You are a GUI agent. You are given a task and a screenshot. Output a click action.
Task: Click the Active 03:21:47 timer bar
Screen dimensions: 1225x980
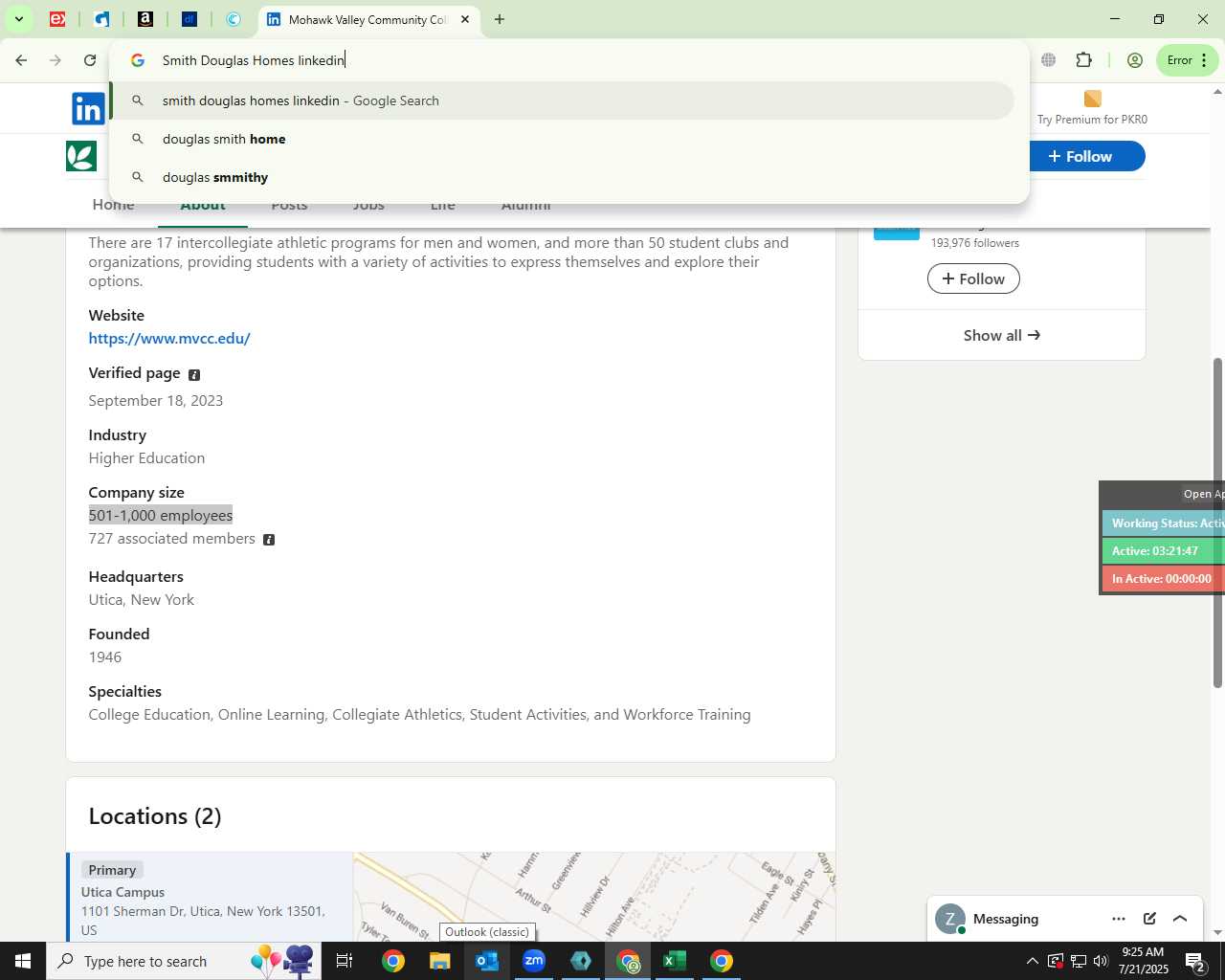pyautogui.click(x=1164, y=551)
